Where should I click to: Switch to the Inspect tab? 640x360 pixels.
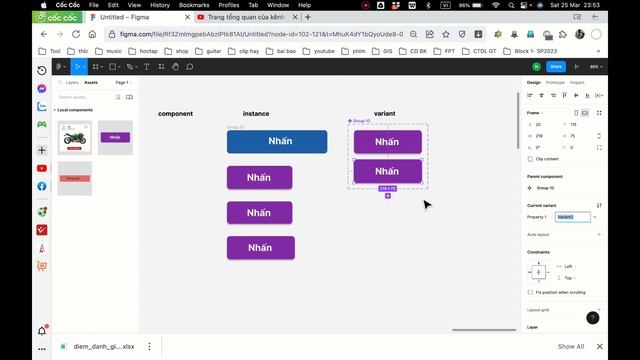pyautogui.click(x=577, y=82)
